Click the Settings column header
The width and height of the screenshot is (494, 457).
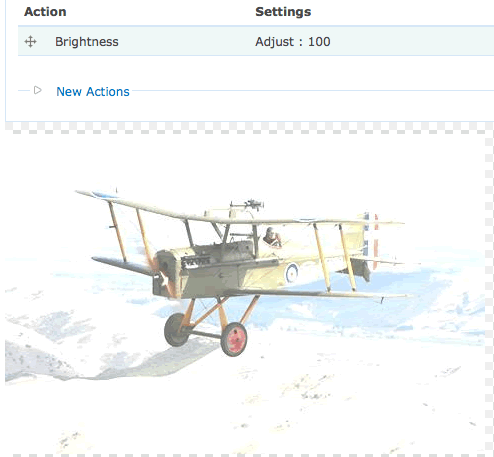pyautogui.click(x=283, y=12)
